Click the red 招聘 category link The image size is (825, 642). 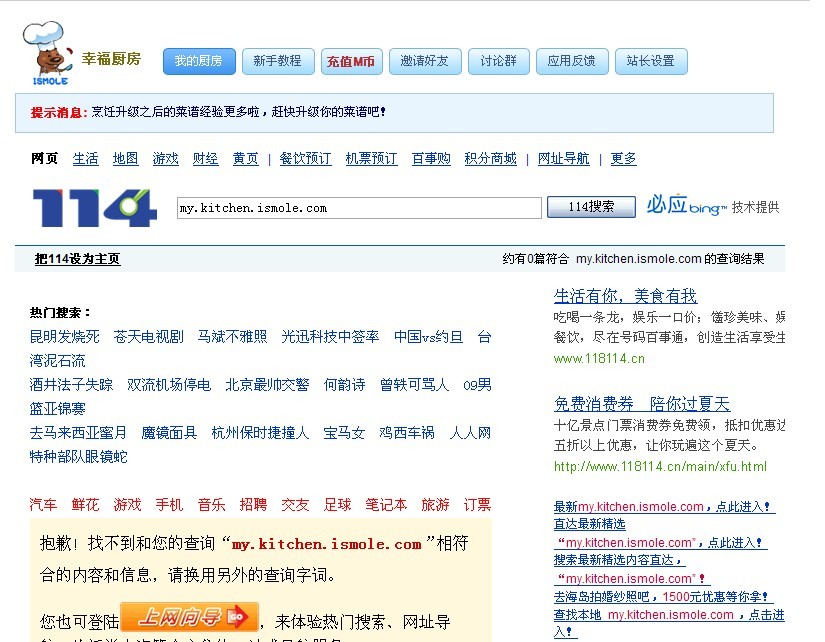coord(253,505)
